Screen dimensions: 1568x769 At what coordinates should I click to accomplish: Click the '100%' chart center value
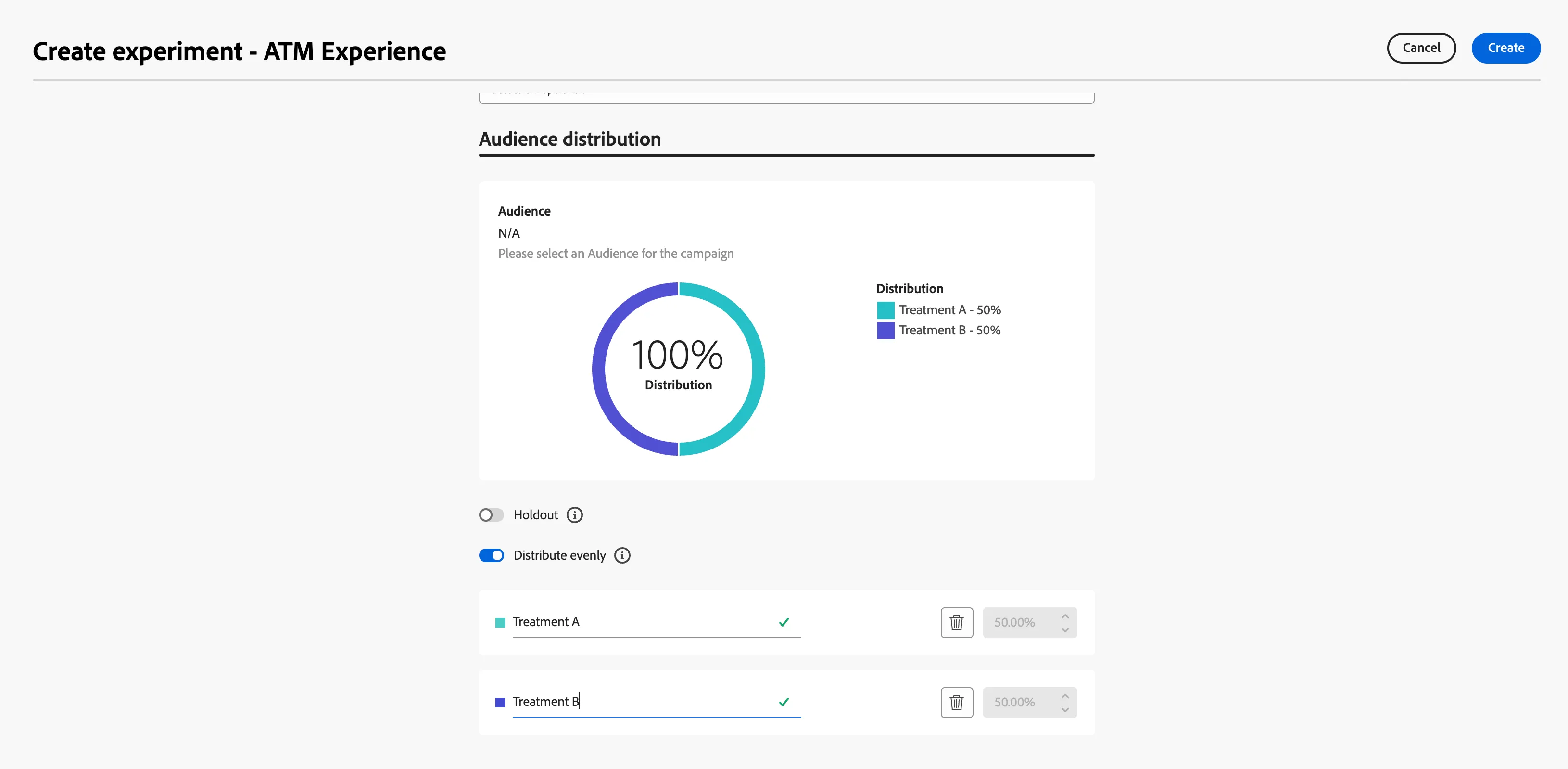[678, 355]
